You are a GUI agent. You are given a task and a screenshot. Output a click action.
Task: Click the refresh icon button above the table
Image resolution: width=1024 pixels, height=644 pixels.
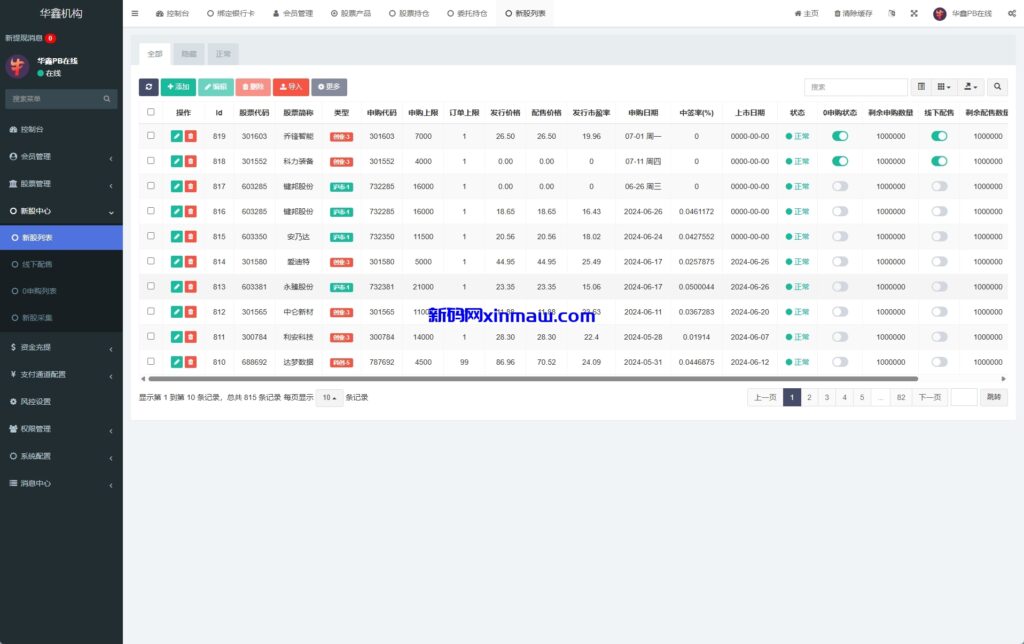[148, 87]
